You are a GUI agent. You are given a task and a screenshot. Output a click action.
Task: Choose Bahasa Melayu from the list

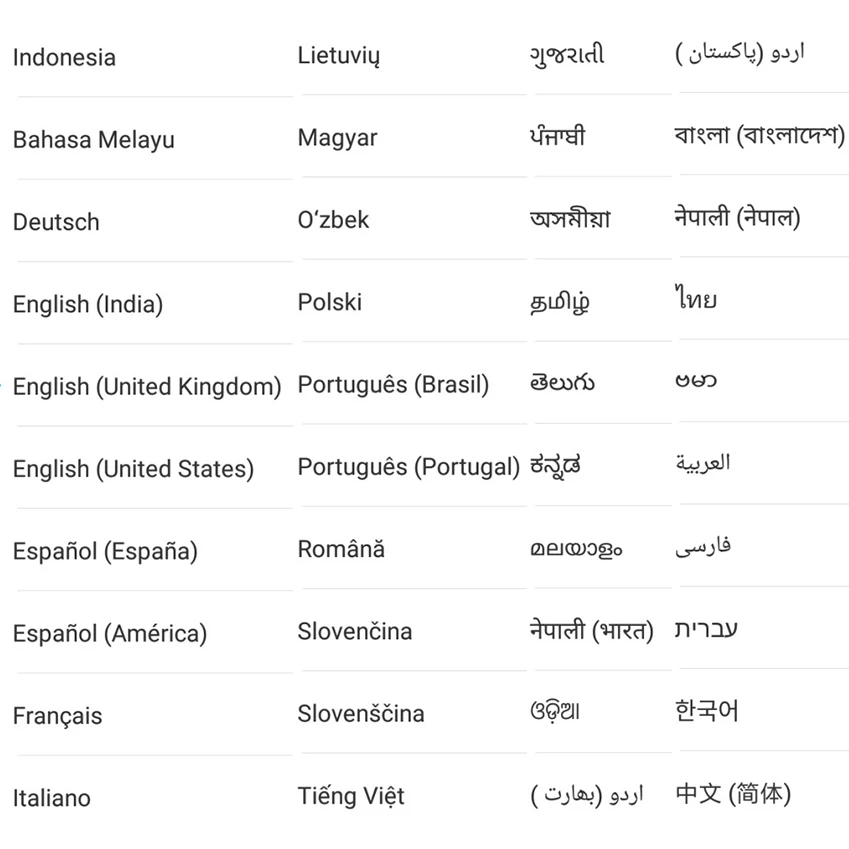94,140
